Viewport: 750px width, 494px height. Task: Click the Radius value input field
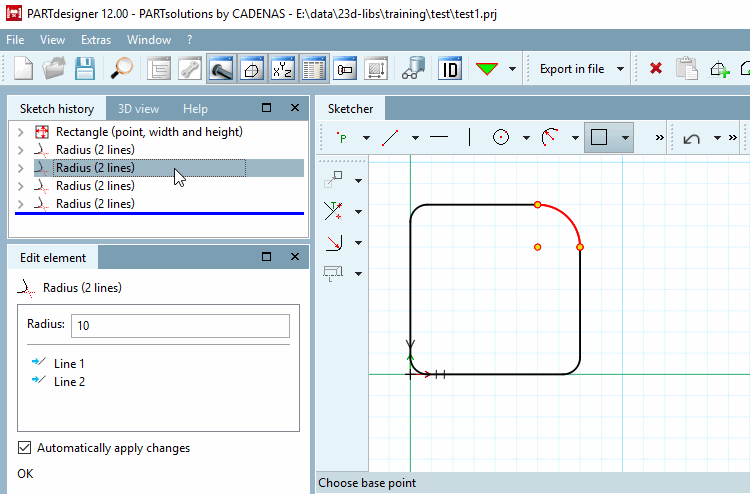point(180,326)
